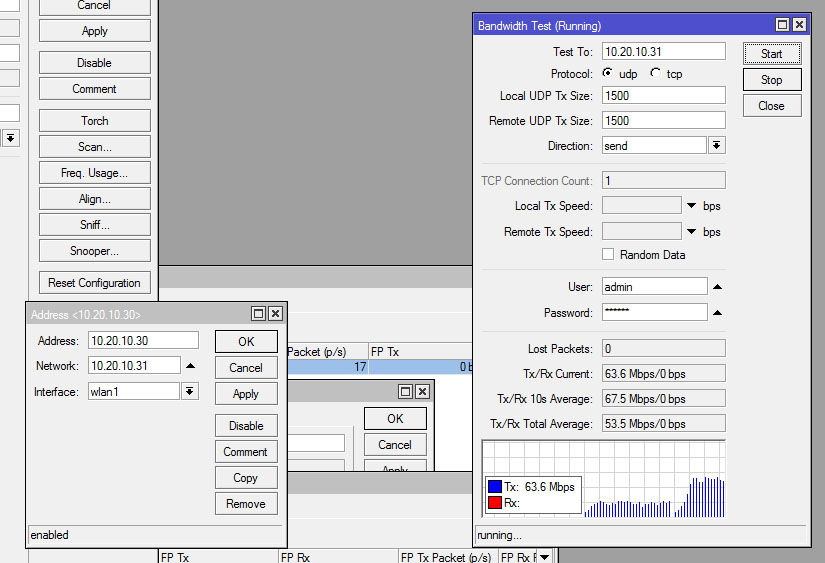Open the Snooper... tool
This screenshot has height=563, width=825.
95,250
